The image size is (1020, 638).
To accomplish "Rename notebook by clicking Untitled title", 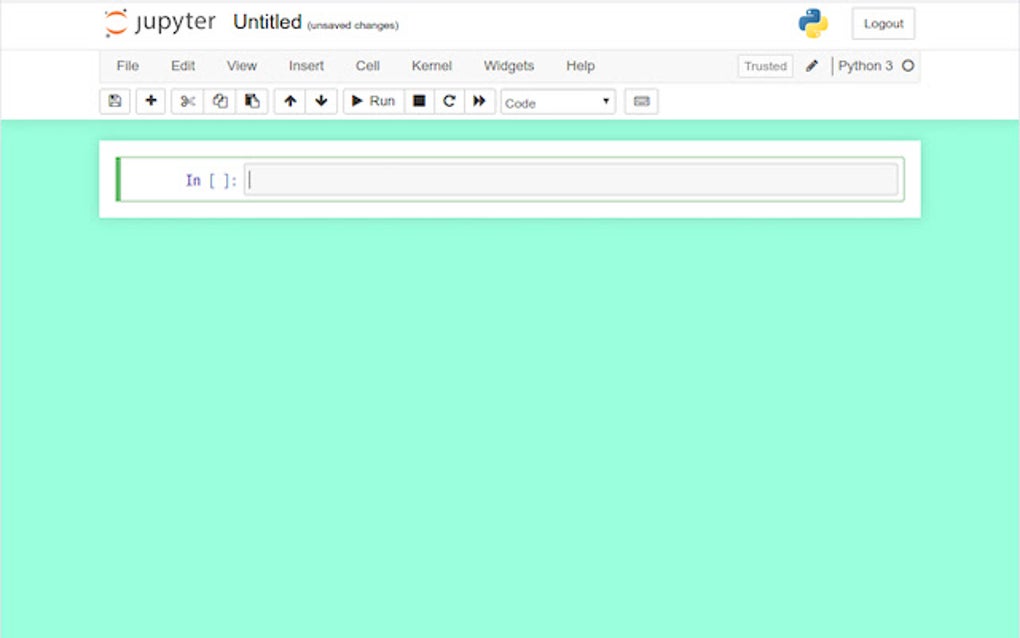I will coord(266,21).
